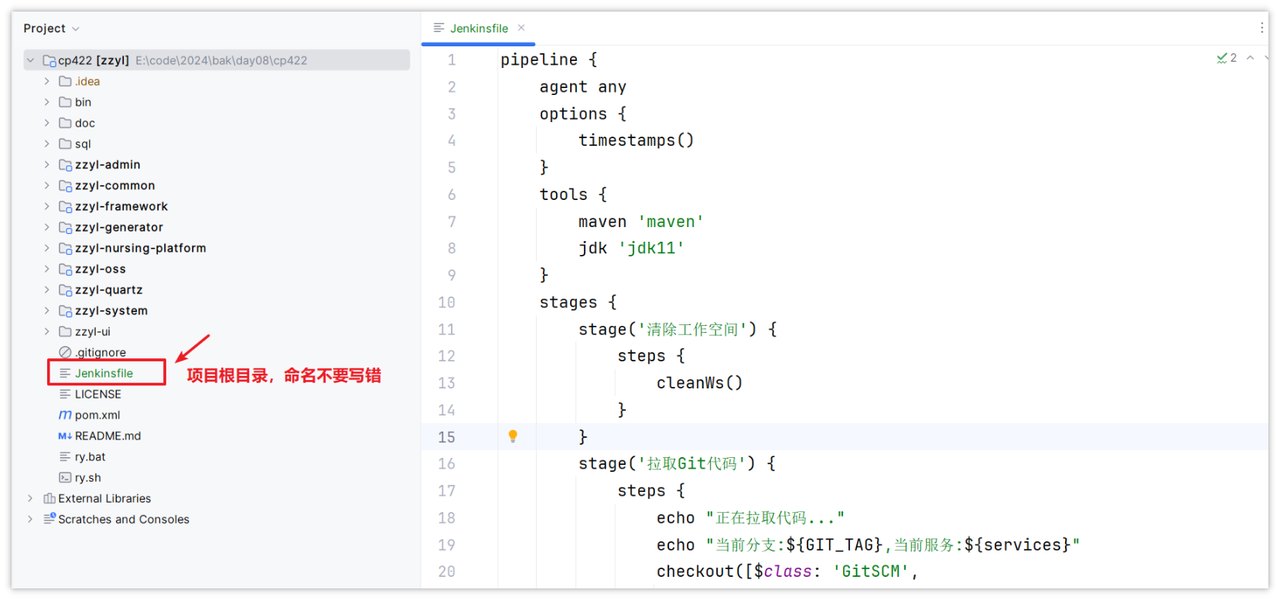The height and width of the screenshot is (600, 1280).
Task: Click "jdk 'jdk11'" on line 8
Action: click(x=632, y=249)
